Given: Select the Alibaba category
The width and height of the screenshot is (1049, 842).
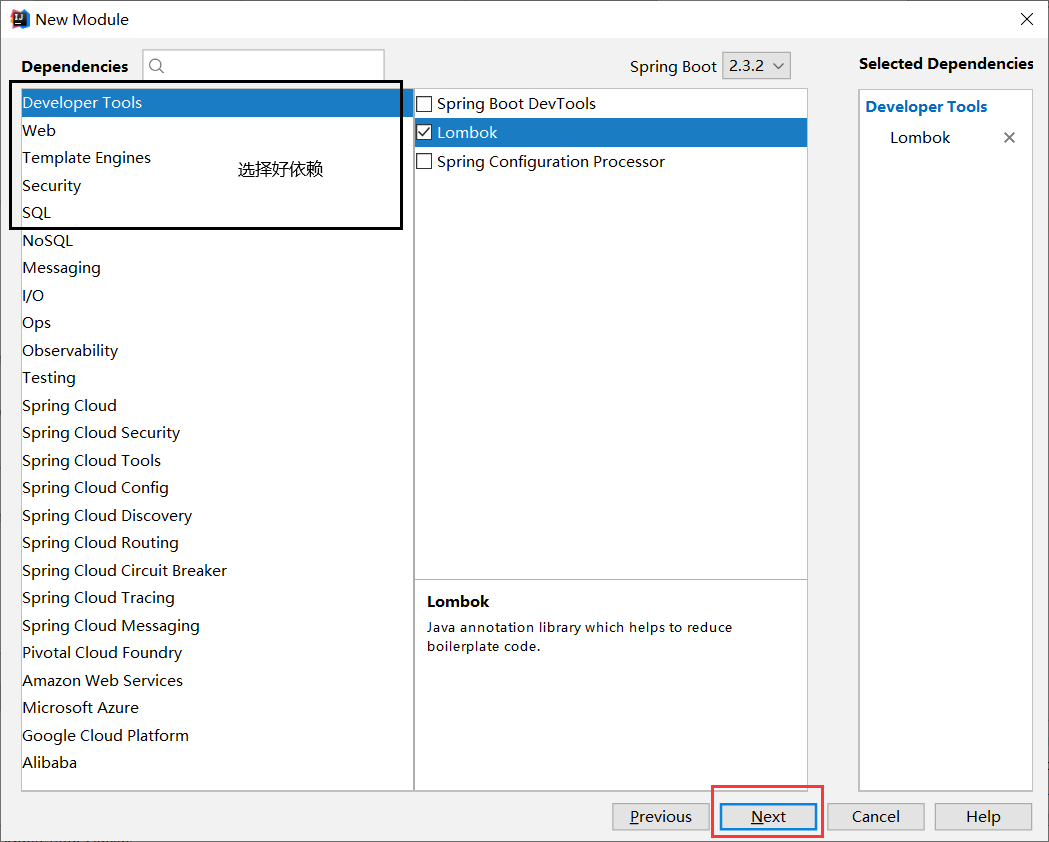Looking at the screenshot, I should pos(49,762).
